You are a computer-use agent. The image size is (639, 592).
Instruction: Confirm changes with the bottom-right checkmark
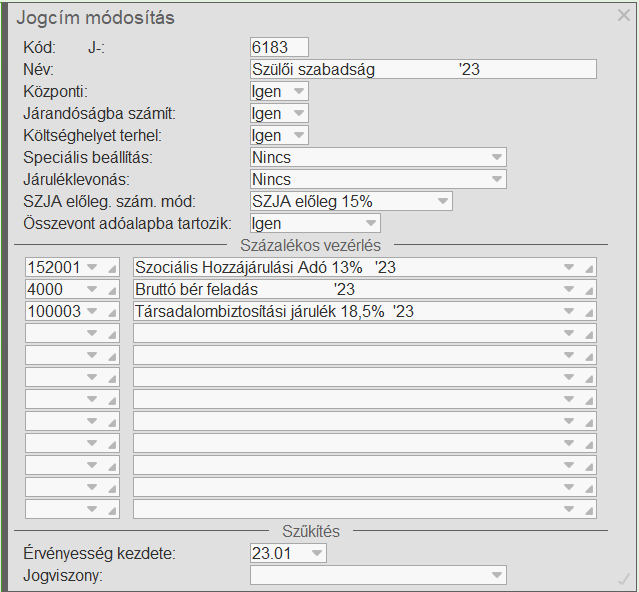[x=624, y=578]
